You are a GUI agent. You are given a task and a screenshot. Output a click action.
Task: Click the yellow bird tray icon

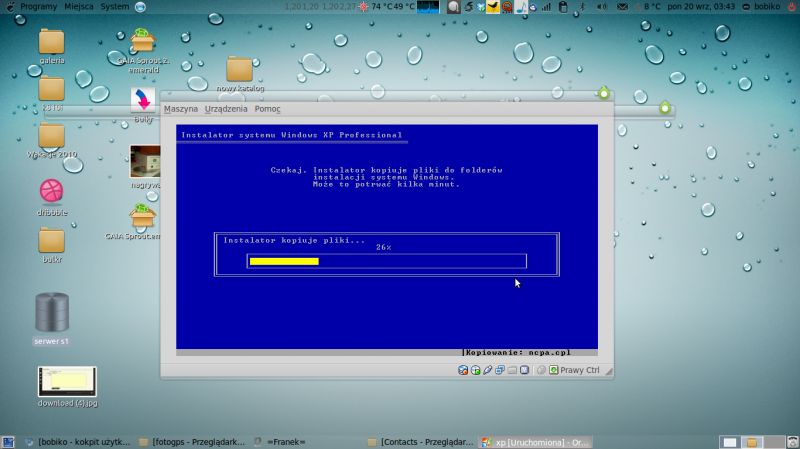pyautogui.click(x=493, y=7)
